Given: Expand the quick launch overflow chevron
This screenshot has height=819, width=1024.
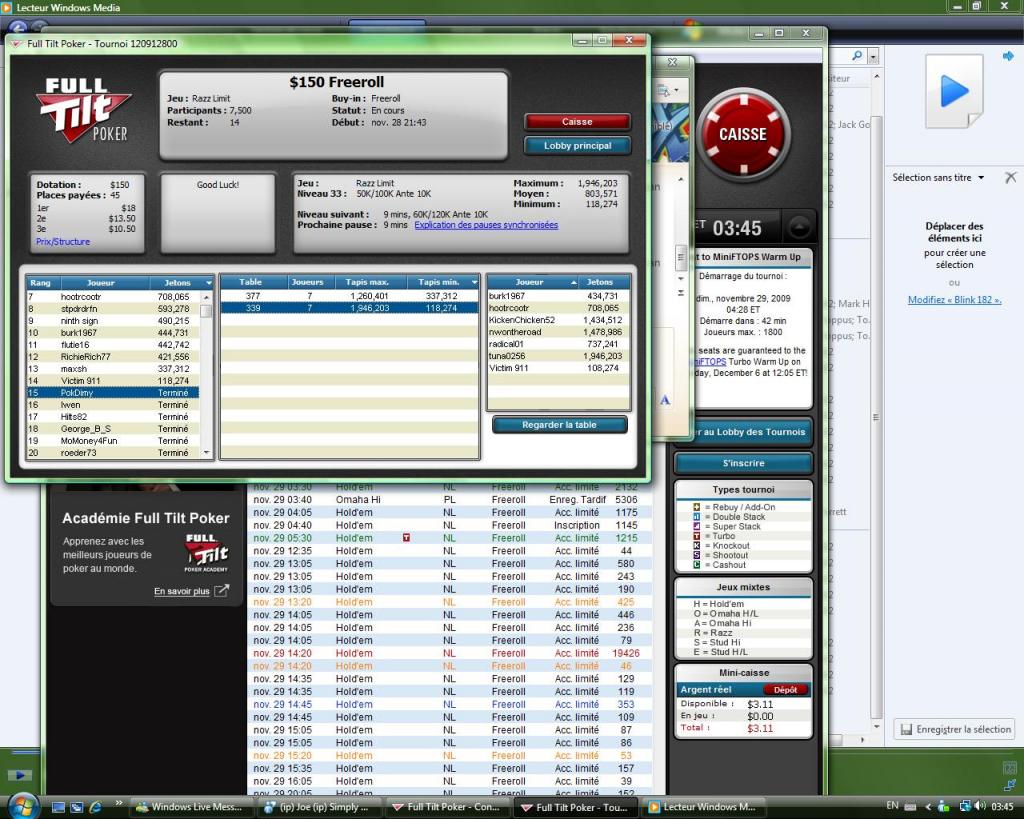Looking at the screenshot, I should [x=118, y=803].
